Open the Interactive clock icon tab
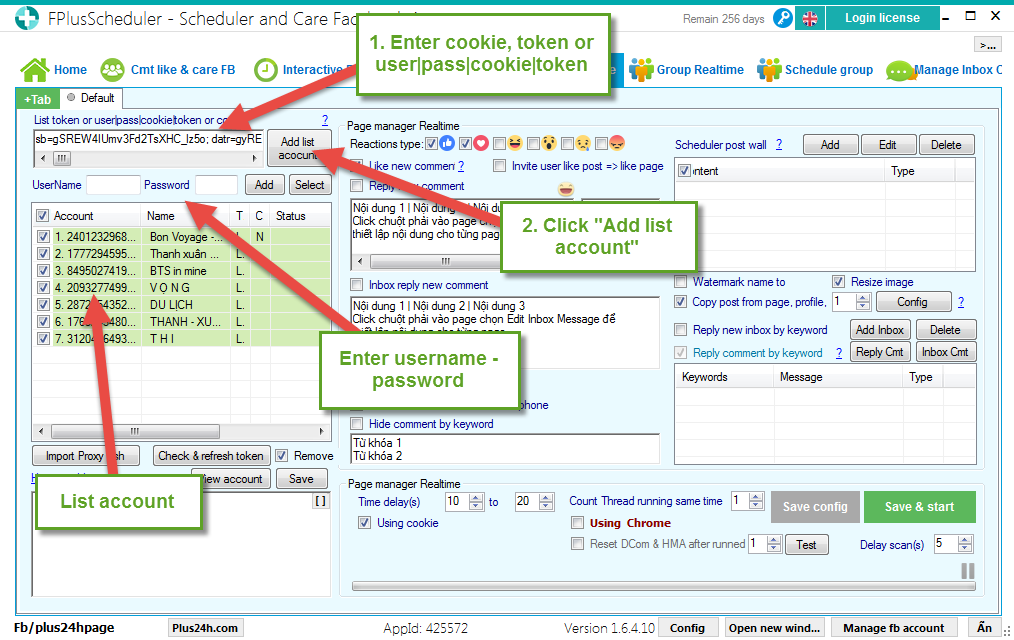This screenshot has height=640, width=1014. pos(265,70)
